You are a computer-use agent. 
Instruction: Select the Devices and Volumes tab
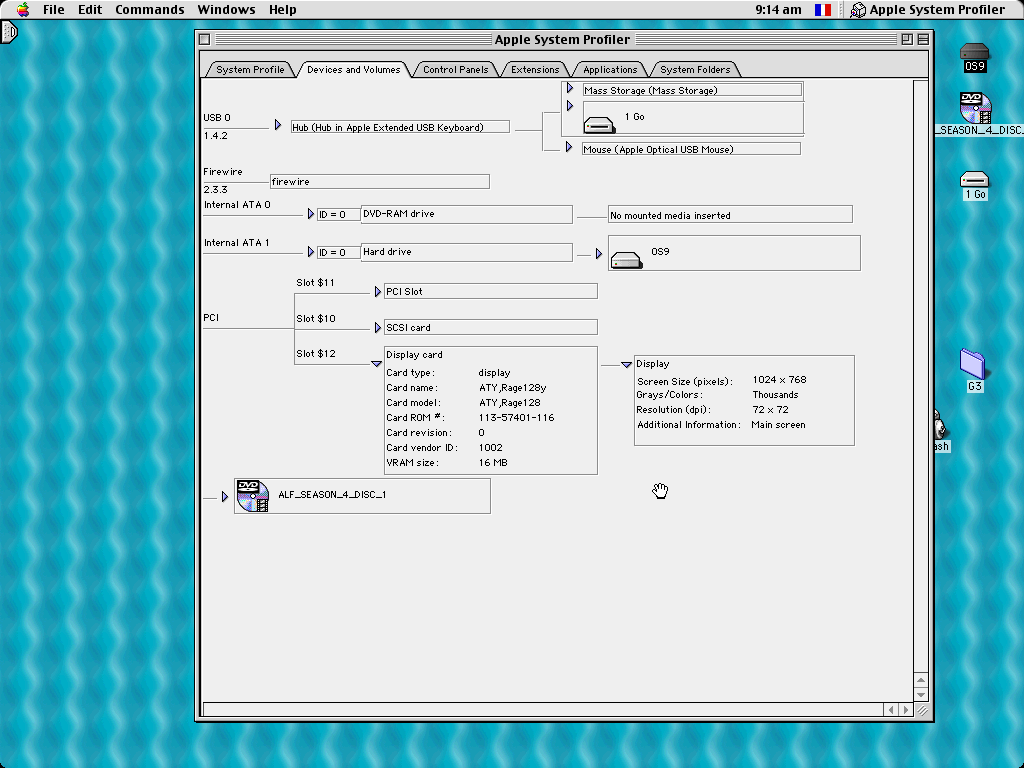pos(353,69)
